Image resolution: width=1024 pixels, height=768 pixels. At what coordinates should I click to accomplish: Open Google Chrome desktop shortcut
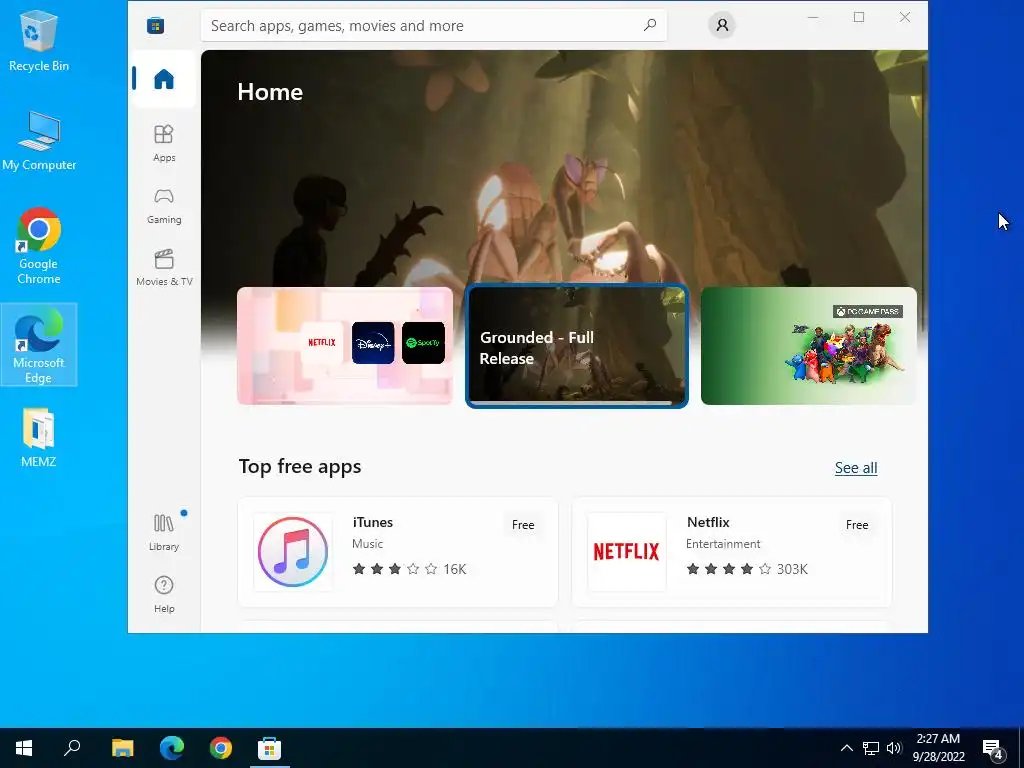pos(39,246)
